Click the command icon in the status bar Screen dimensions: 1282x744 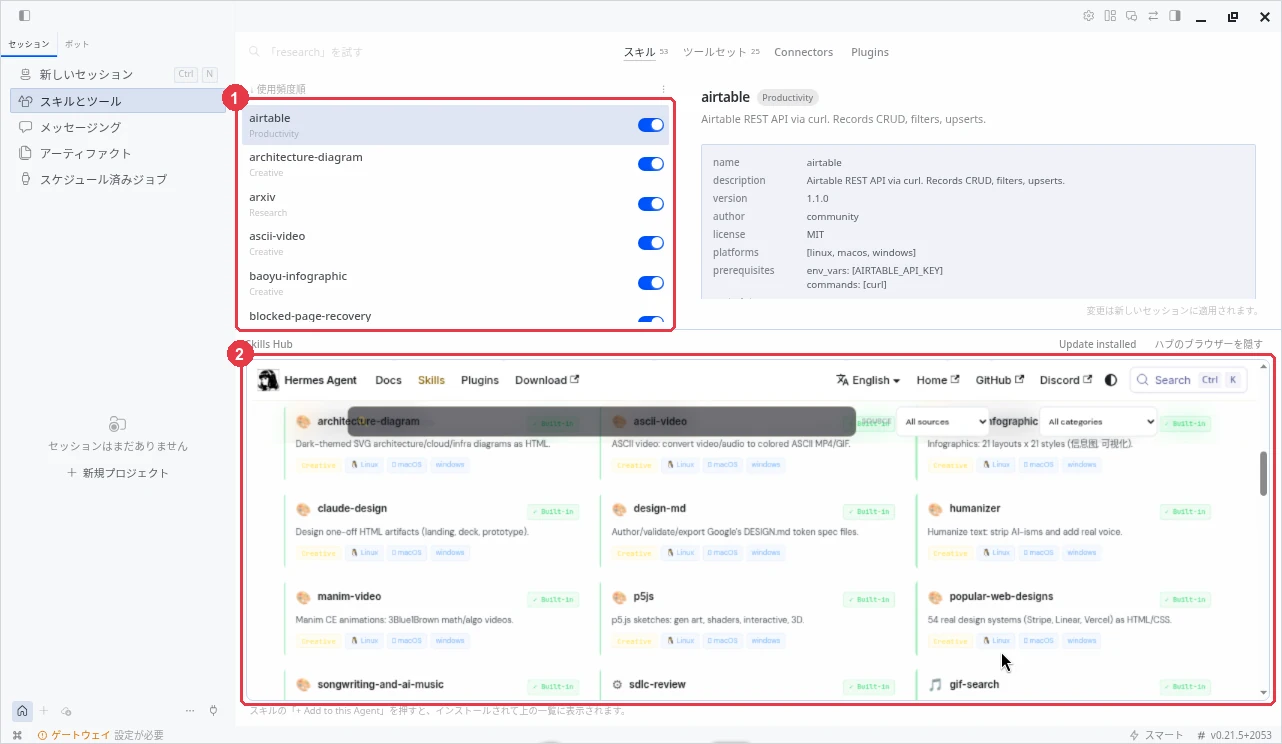click(17, 735)
